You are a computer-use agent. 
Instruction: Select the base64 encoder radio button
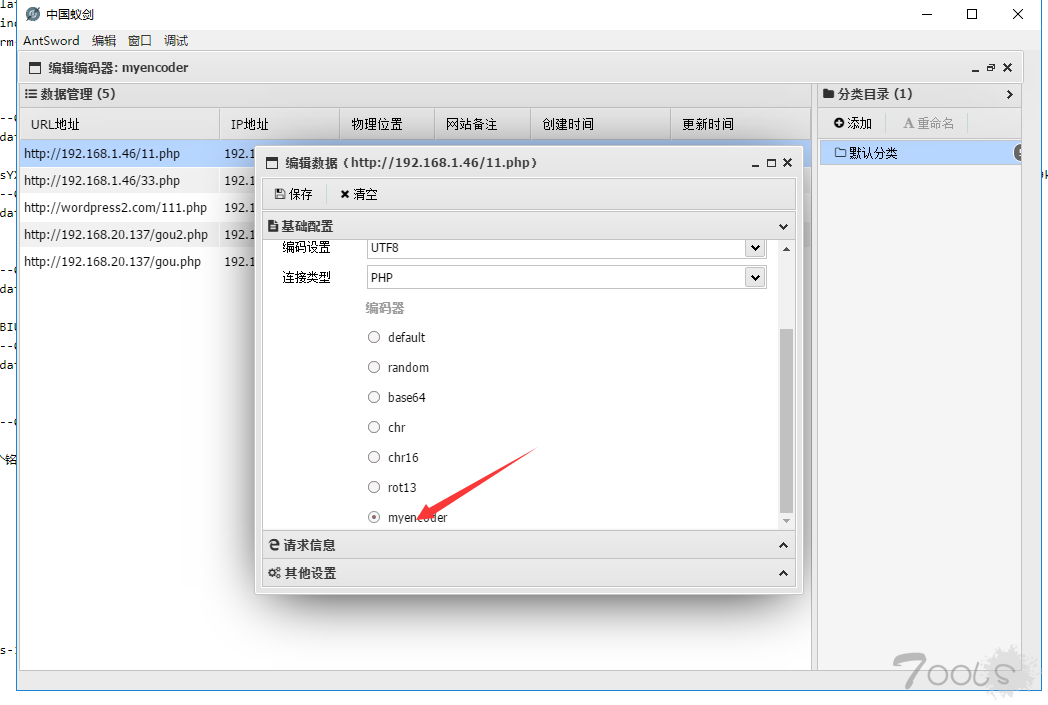coord(374,398)
